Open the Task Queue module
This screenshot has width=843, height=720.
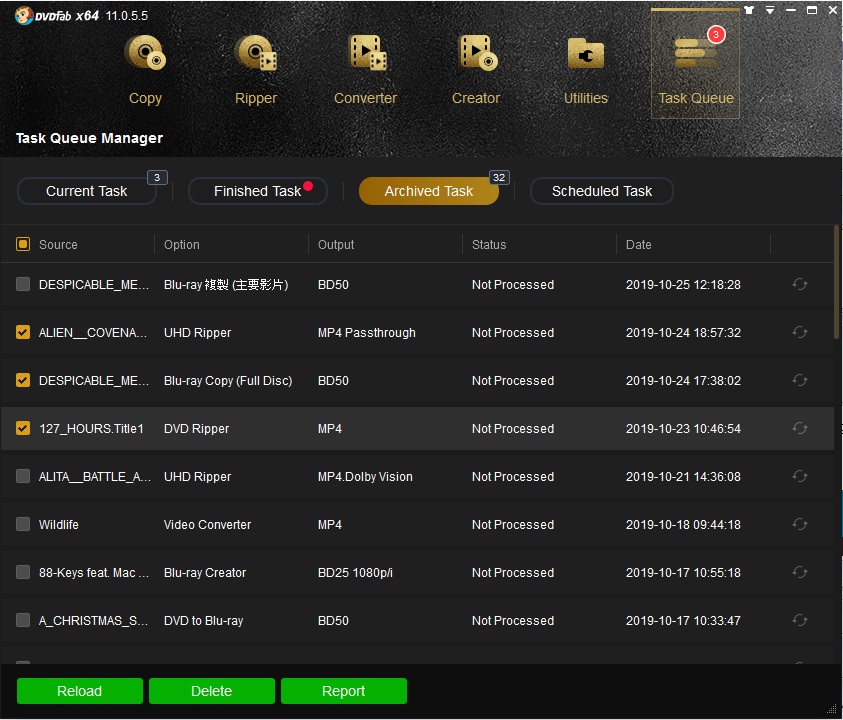tap(696, 63)
